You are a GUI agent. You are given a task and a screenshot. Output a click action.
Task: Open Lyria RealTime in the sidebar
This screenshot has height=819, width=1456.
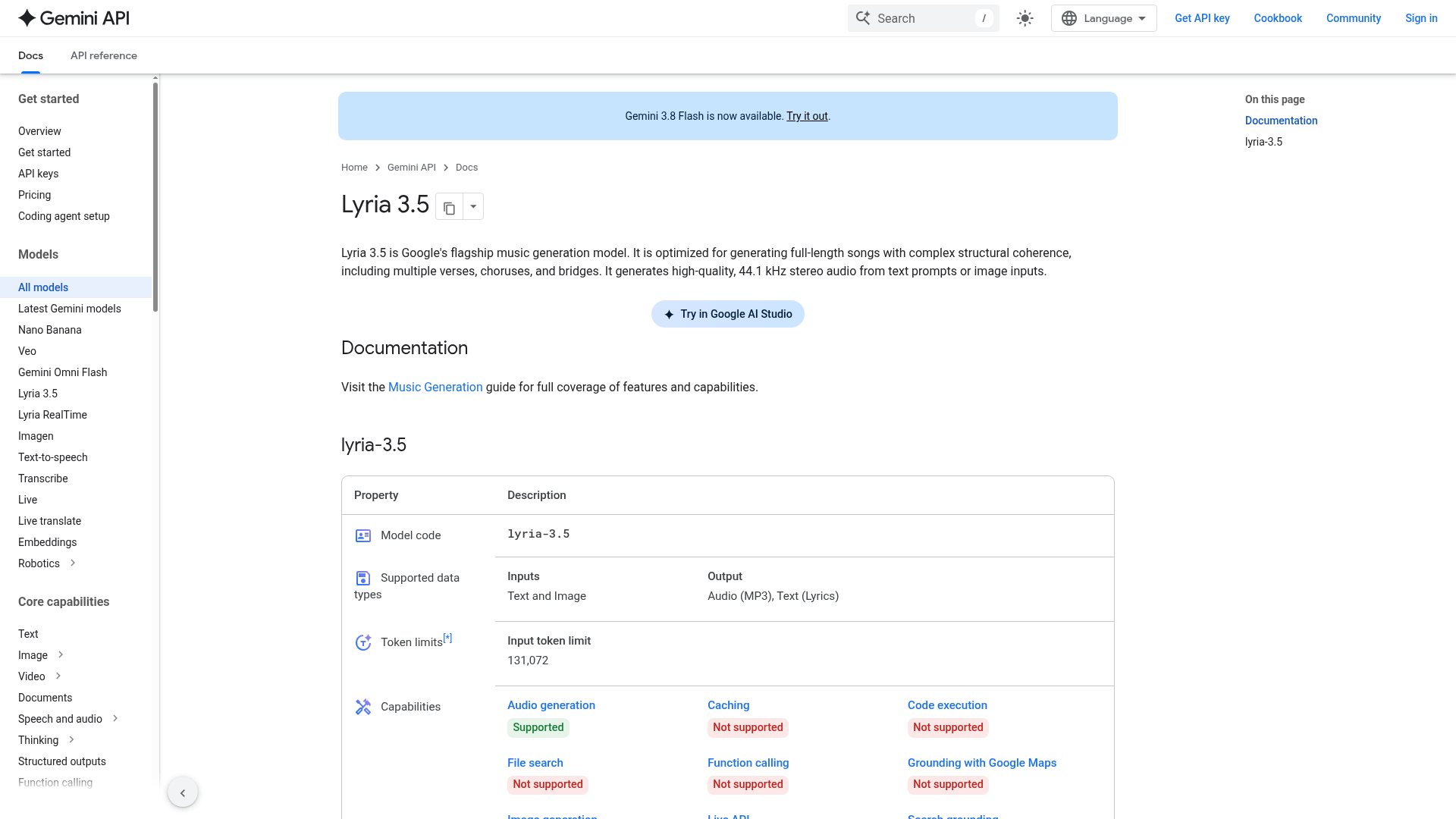tap(52, 415)
